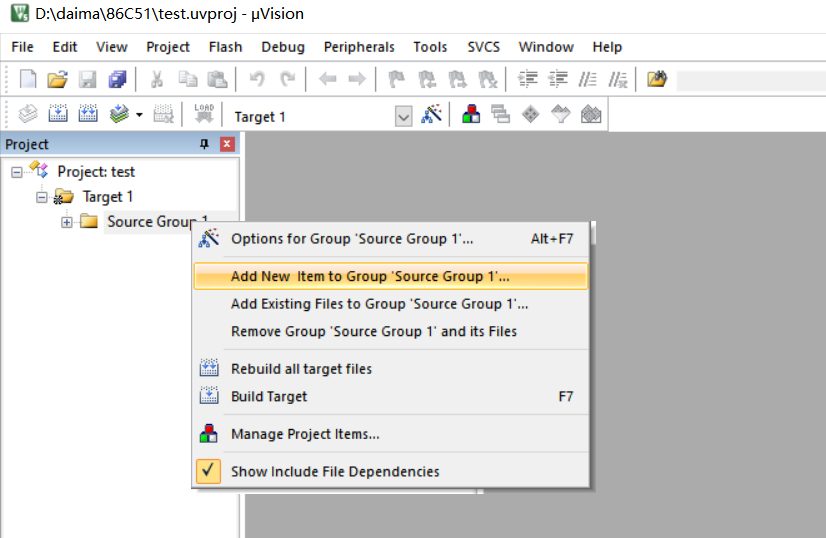Open the Flash menu
826x538 pixels.
click(225, 47)
